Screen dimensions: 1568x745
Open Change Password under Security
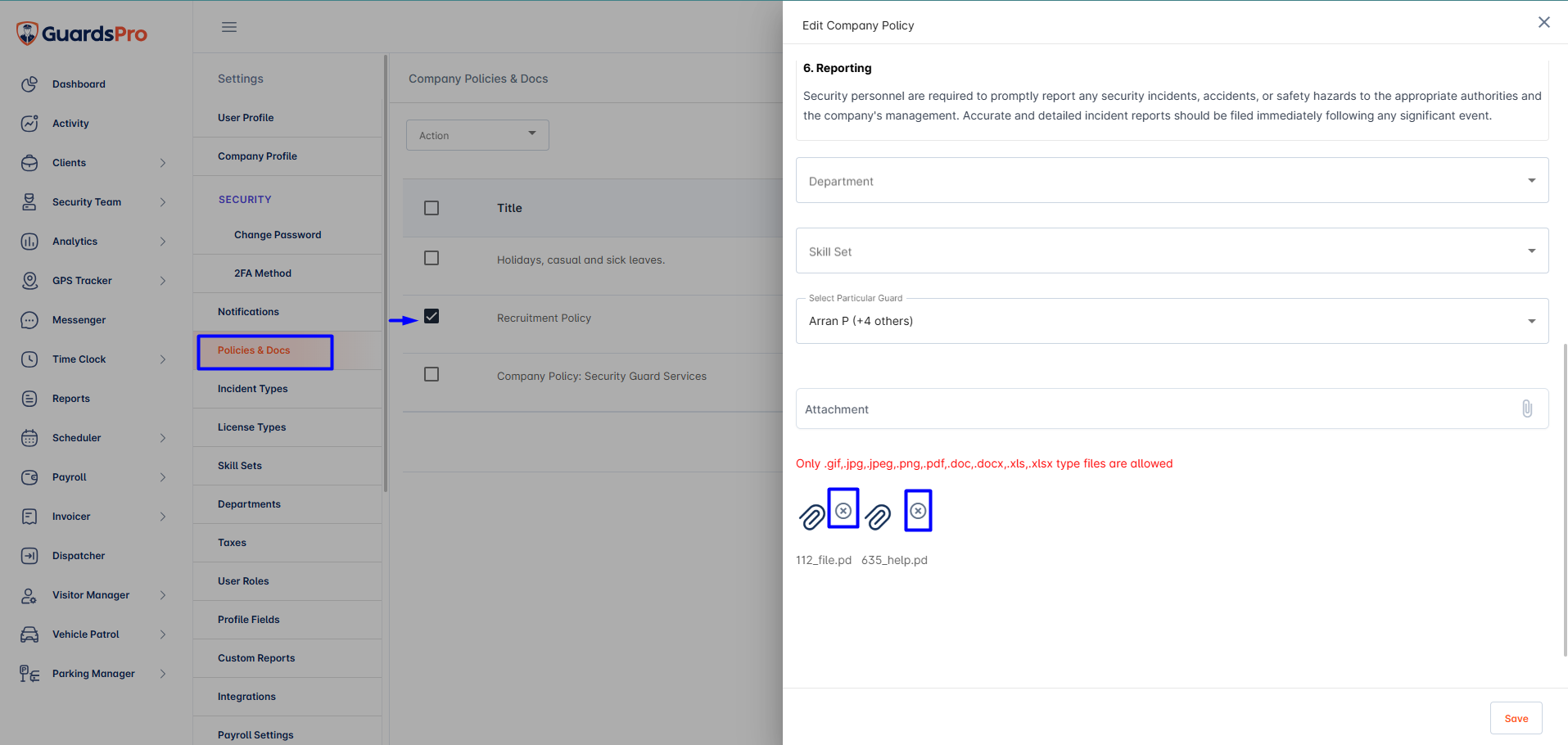287,235
